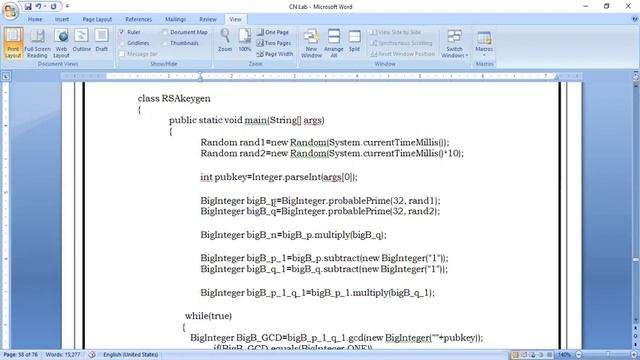Click the proofing errors status icon
Viewport: 640px width, 360px height.
click(92, 355)
